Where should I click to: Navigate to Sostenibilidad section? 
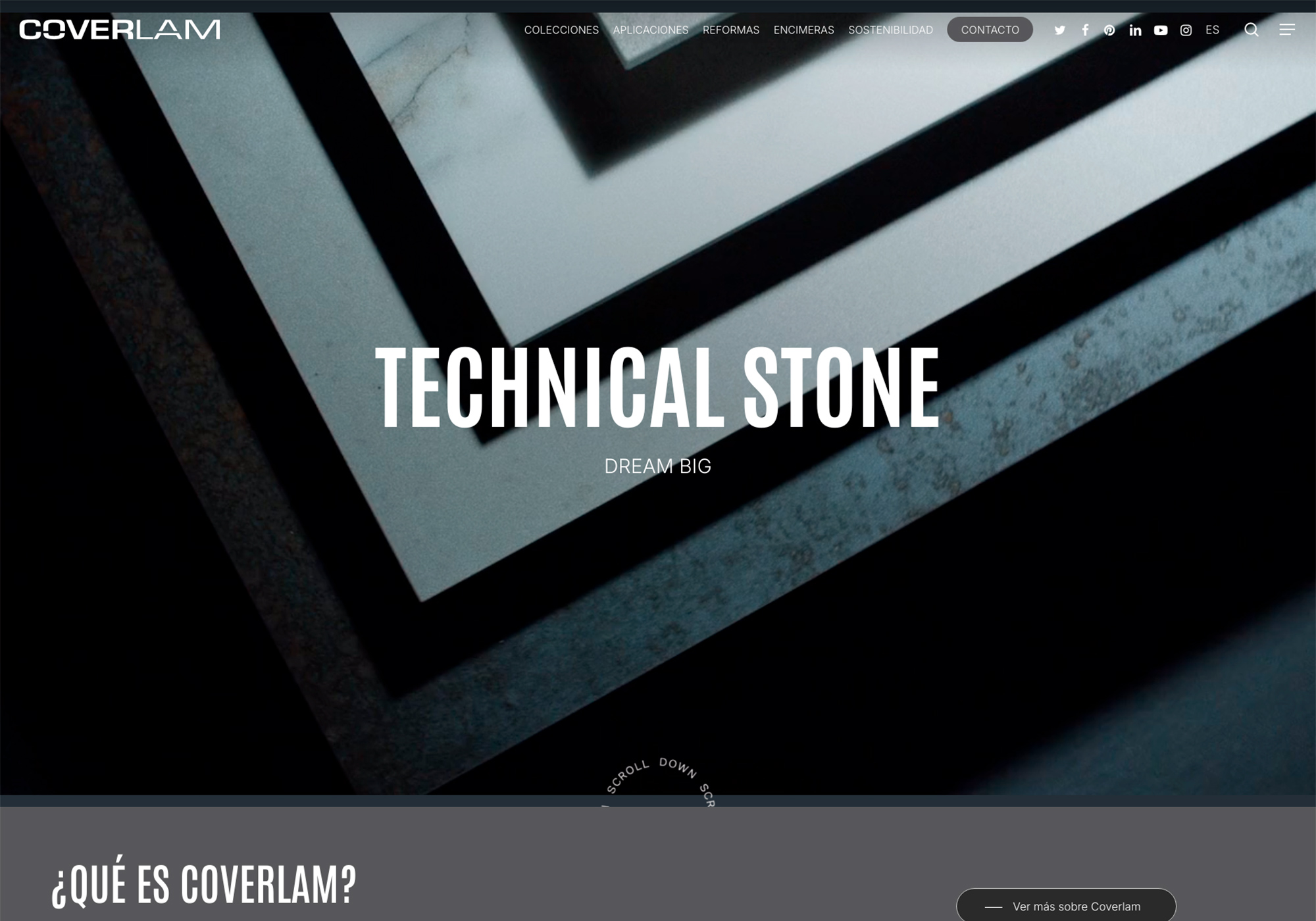(x=890, y=30)
